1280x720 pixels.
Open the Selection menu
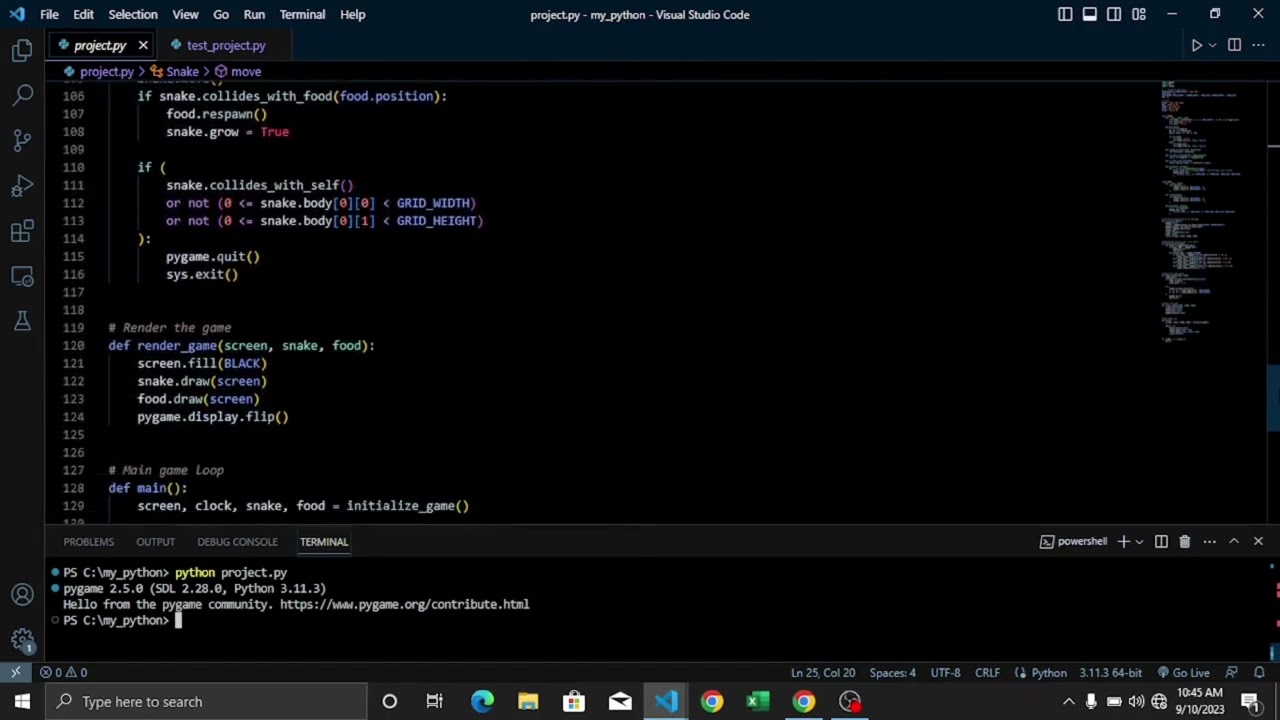(132, 14)
